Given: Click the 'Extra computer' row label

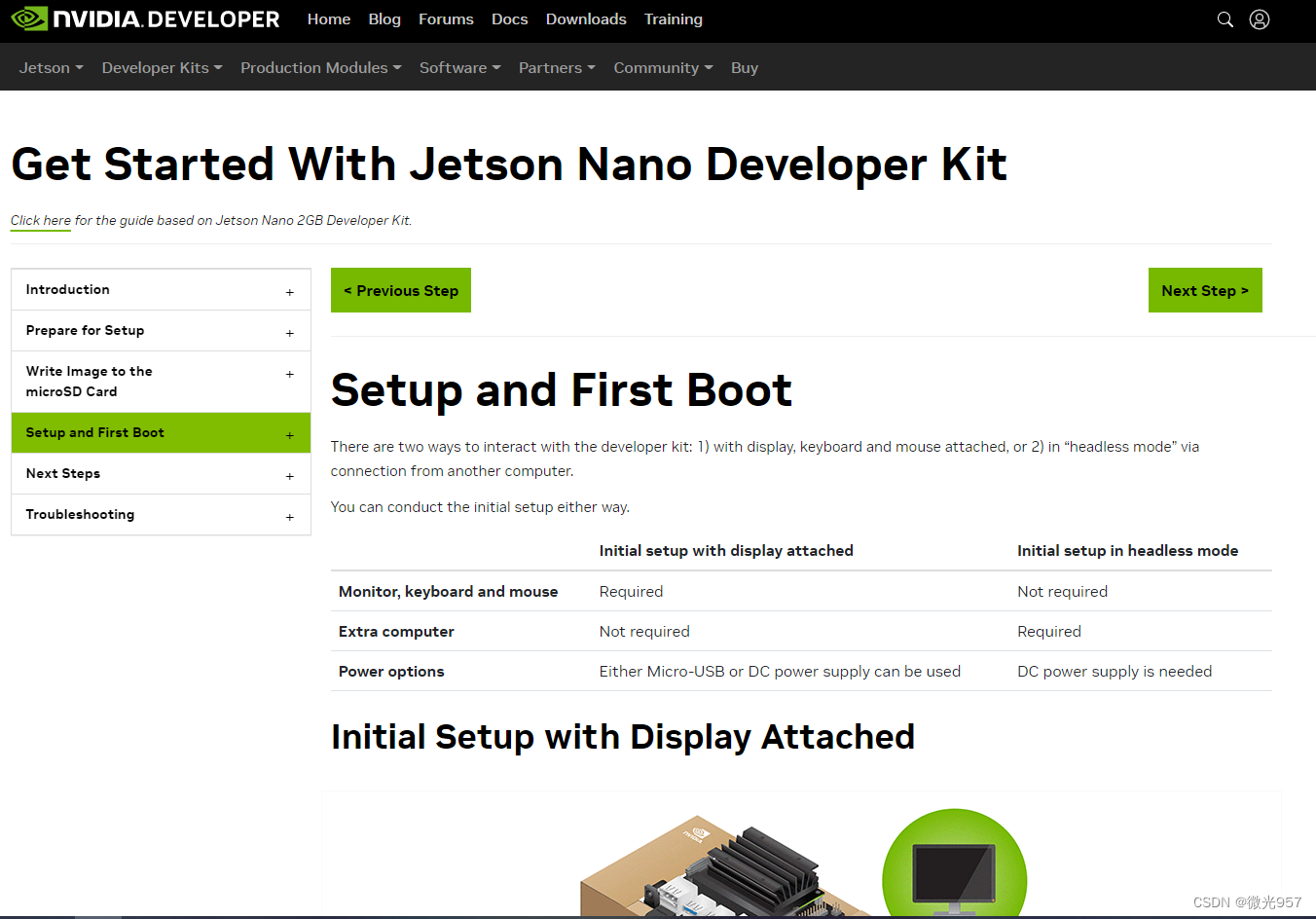Looking at the screenshot, I should pos(396,631).
